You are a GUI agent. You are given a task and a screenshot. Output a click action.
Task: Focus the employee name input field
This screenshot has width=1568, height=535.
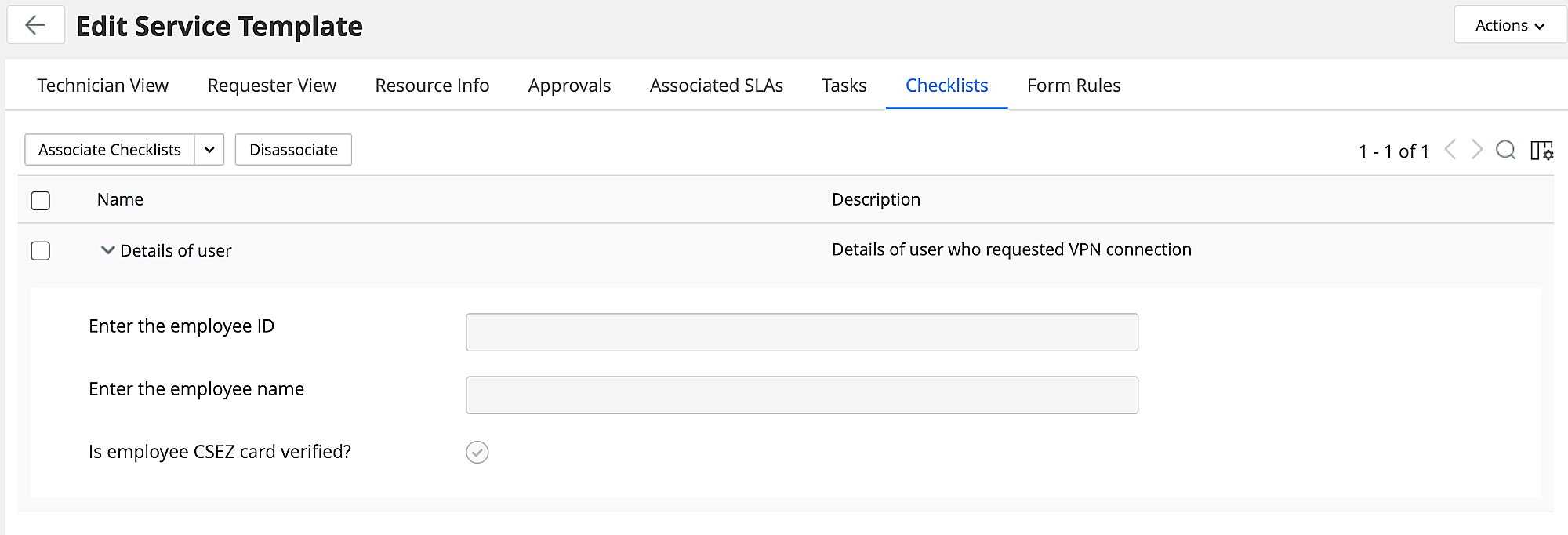pos(801,395)
